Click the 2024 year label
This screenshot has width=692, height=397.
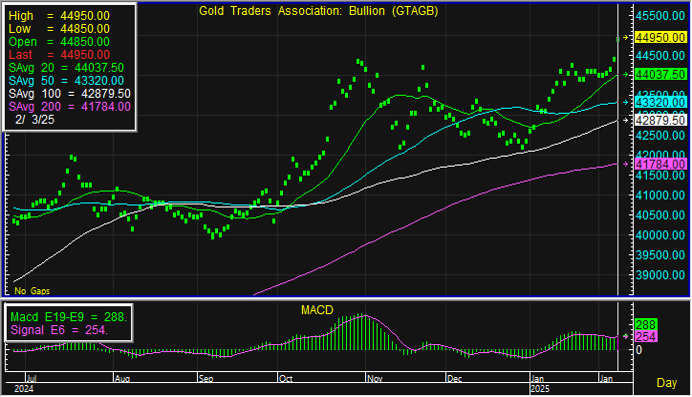coord(24,389)
